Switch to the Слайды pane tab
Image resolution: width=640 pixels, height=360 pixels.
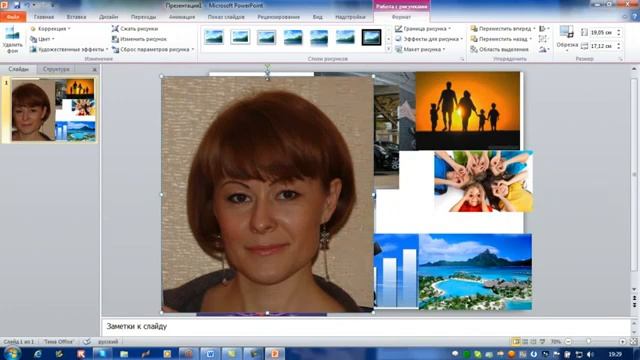18,69
